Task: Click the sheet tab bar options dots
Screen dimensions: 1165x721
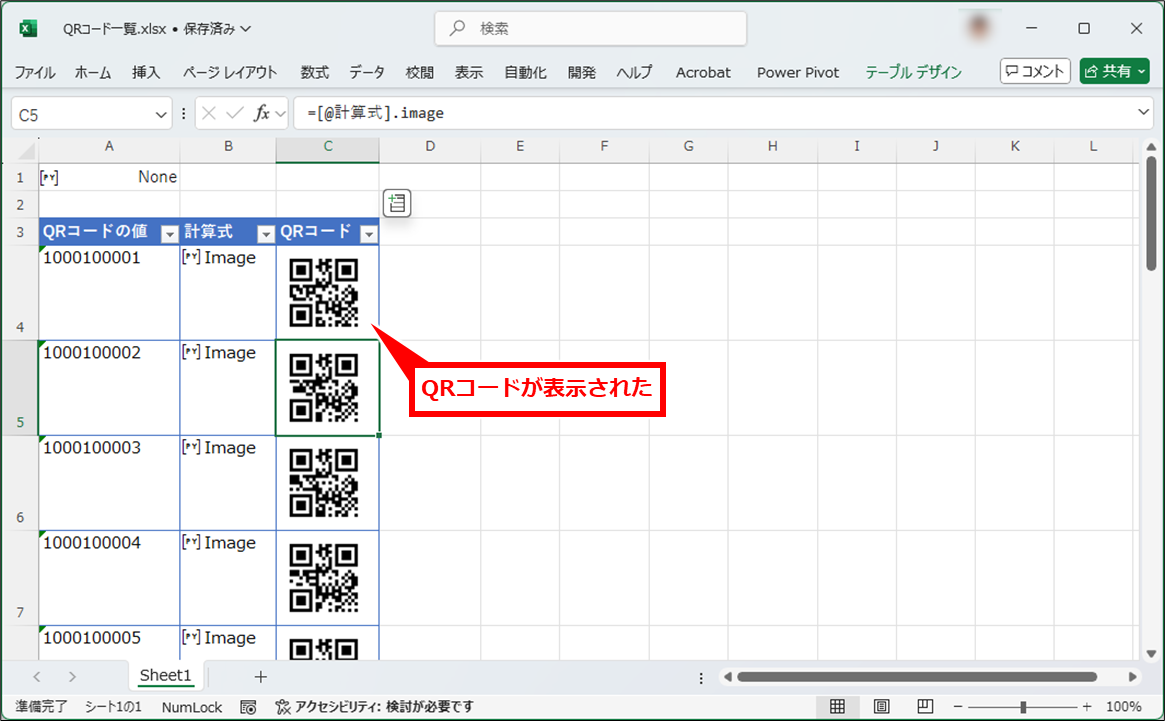Action: [x=701, y=677]
